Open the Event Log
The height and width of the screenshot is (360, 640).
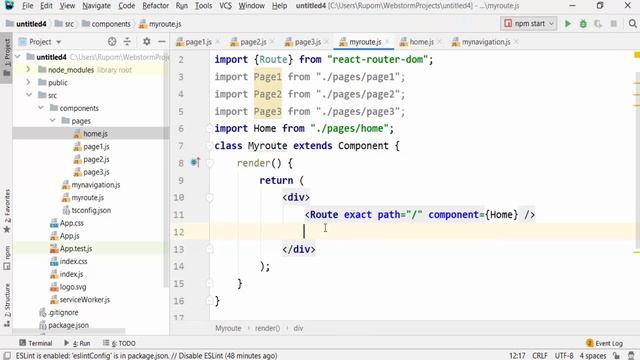604,343
